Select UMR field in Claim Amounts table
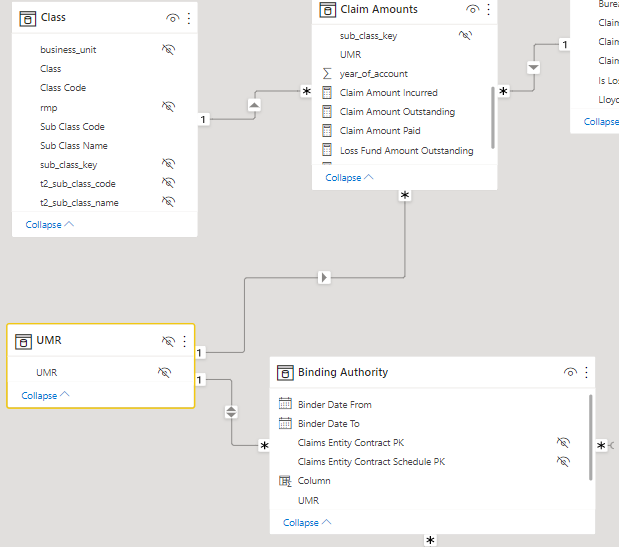619x547 pixels. click(351, 54)
